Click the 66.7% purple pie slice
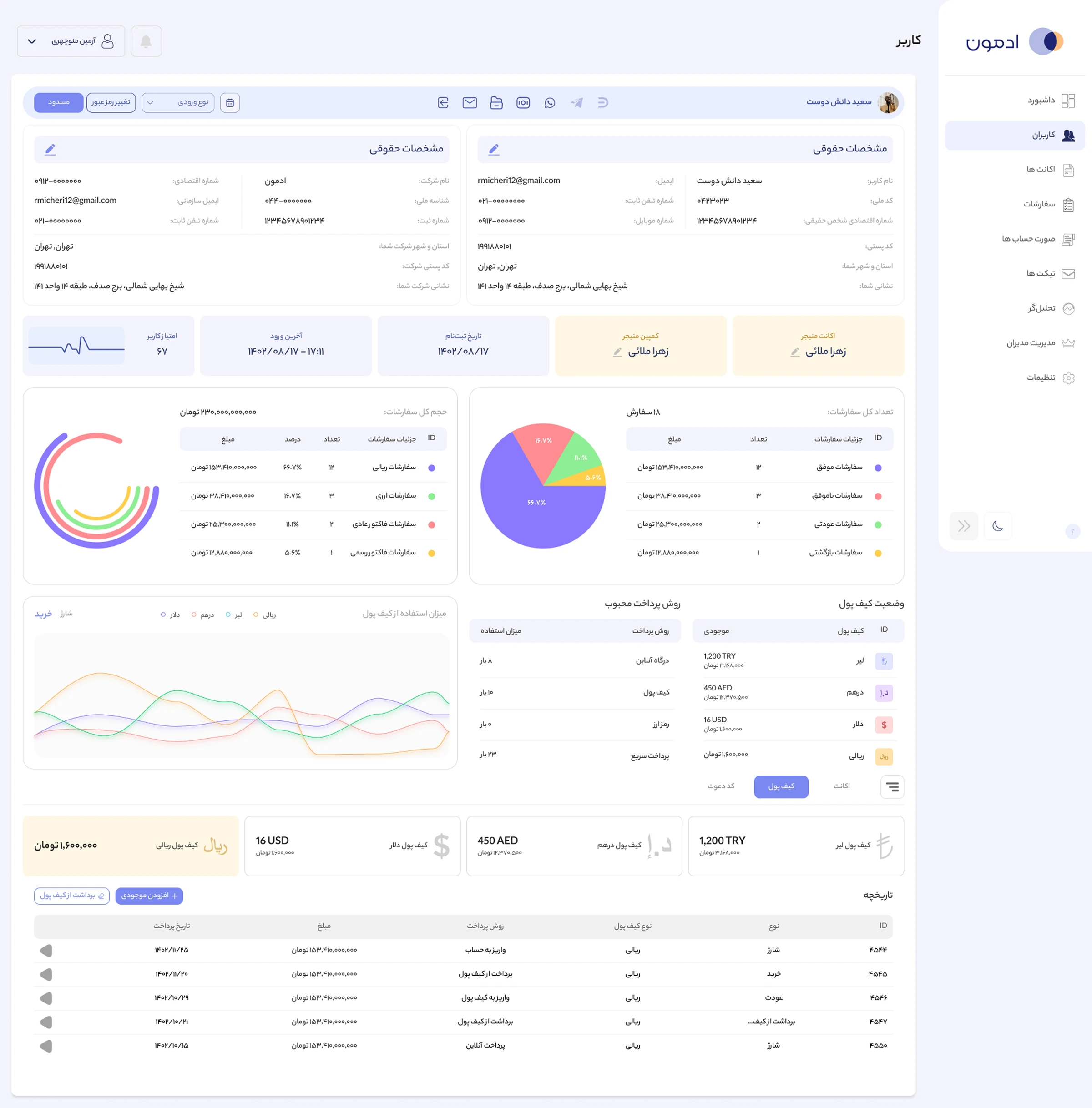The height and width of the screenshot is (1108, 1092). [536, 503]
